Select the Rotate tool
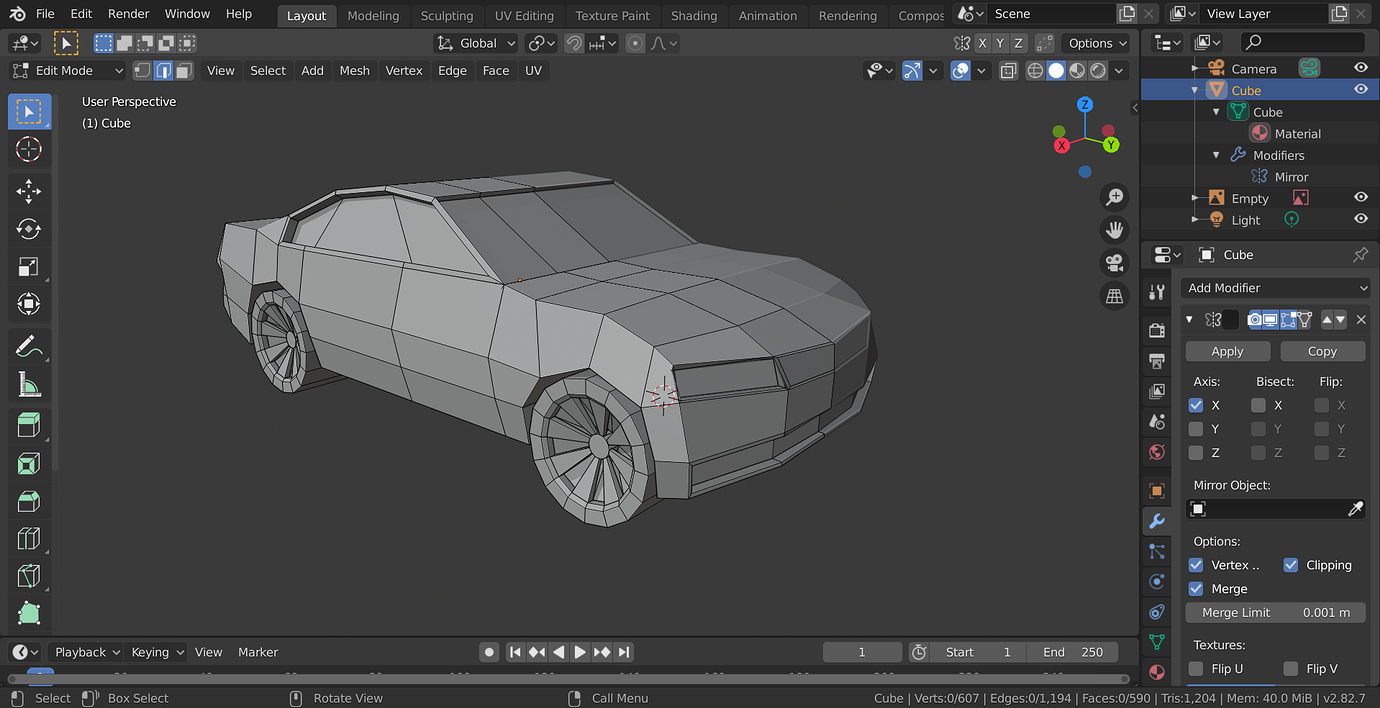The height and width of the screenshot is (708, 1380). click(x=29, y=228)
